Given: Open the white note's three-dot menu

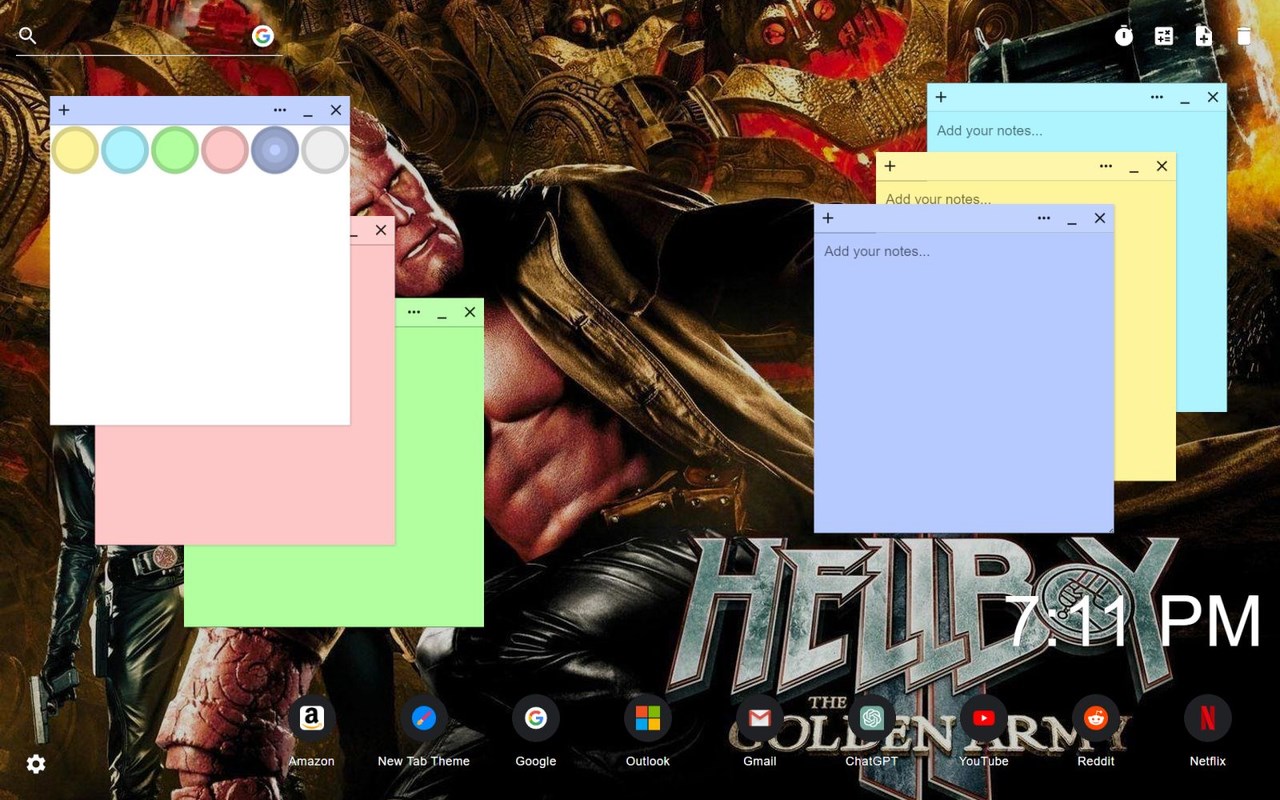Looking at the screenshot, I should [280, 110].
